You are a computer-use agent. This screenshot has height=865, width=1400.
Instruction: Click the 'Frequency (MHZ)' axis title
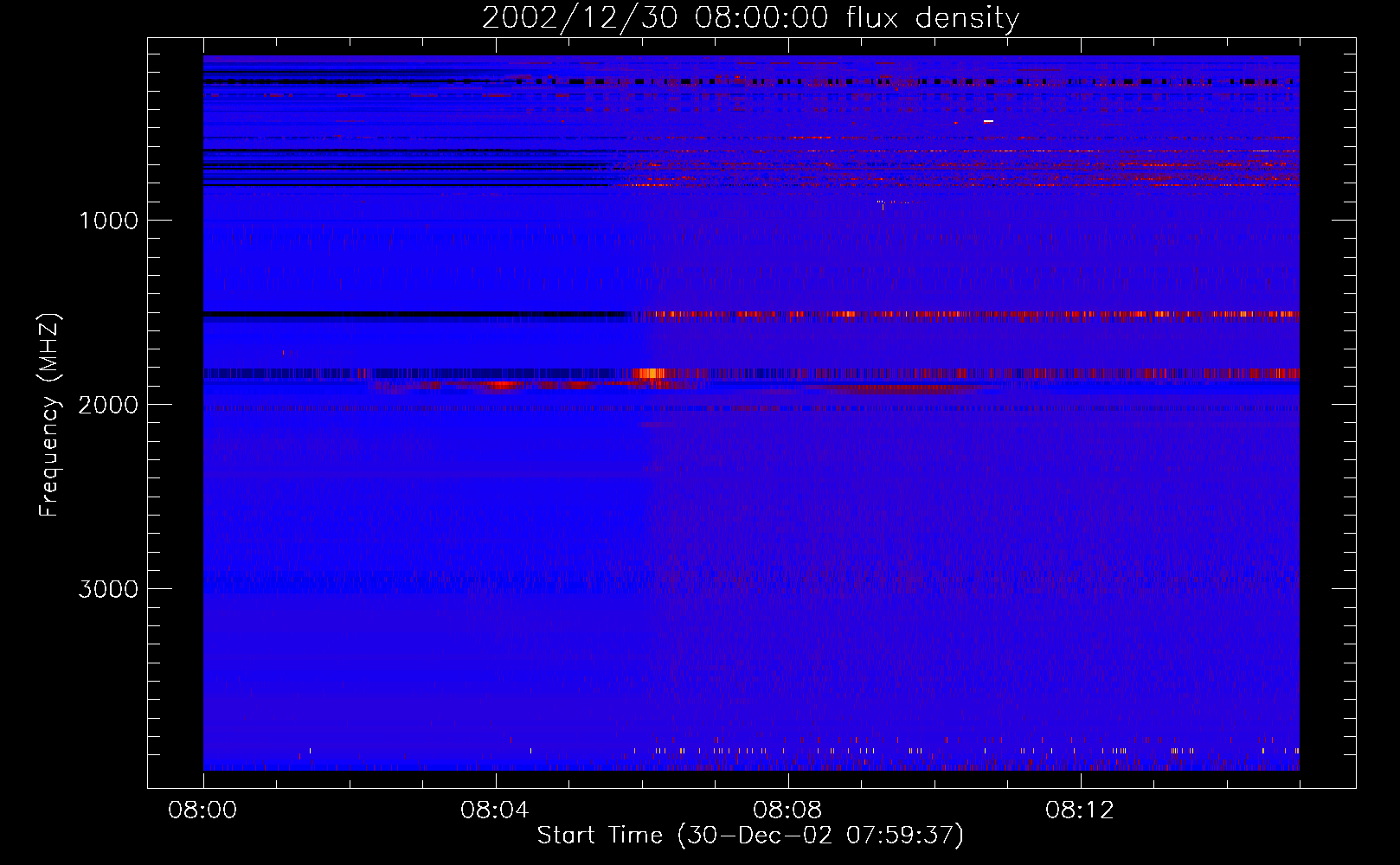(x=50, y=415)
